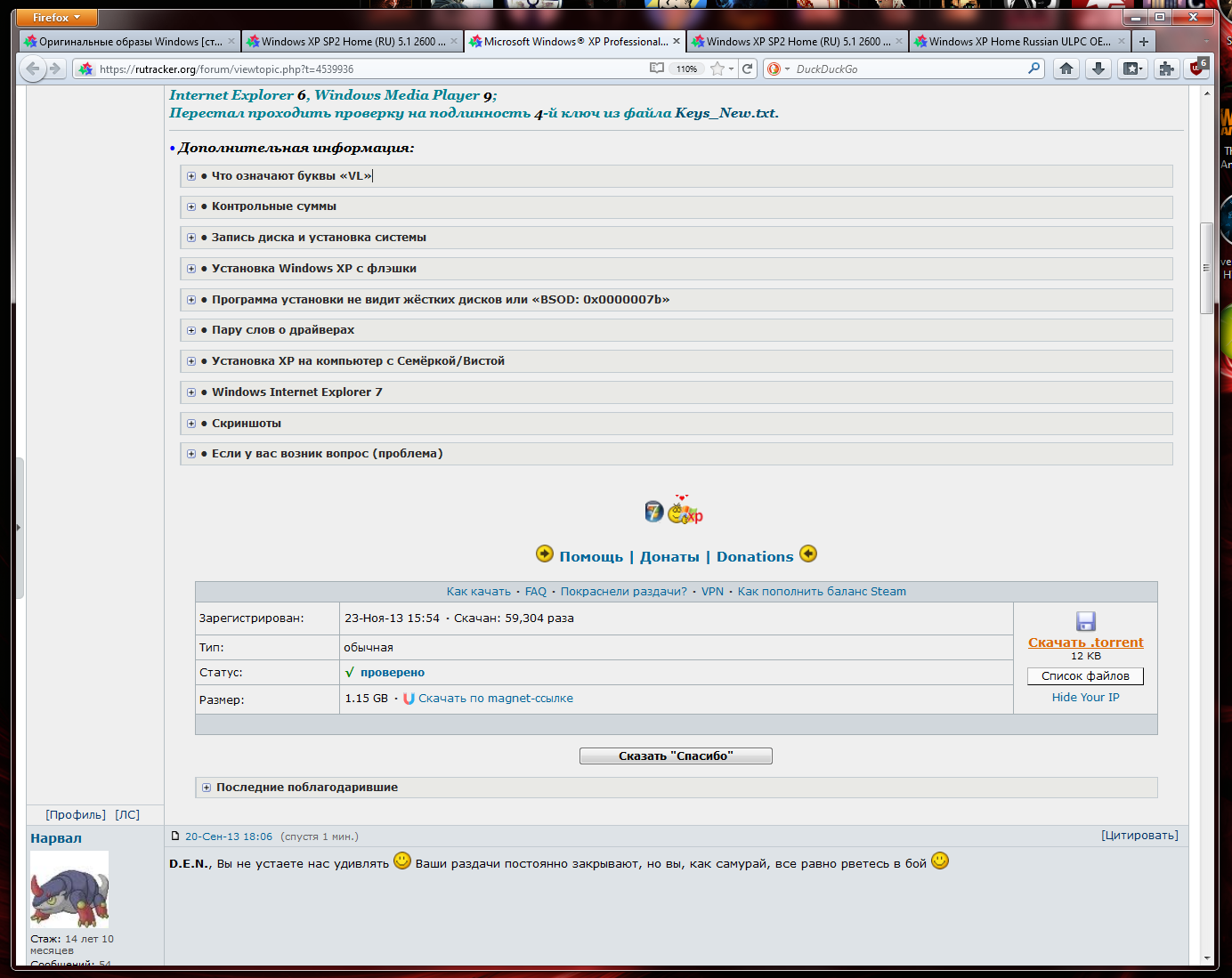1232x978 pixels.
Task: Click the 'Донаты' link
Action: point(669,557)
